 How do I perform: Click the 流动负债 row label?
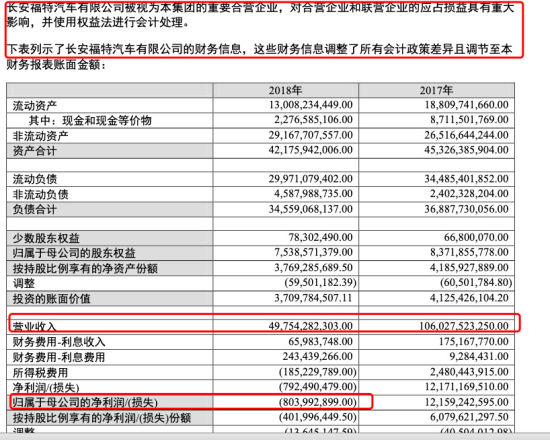click(x=35, y=179)
